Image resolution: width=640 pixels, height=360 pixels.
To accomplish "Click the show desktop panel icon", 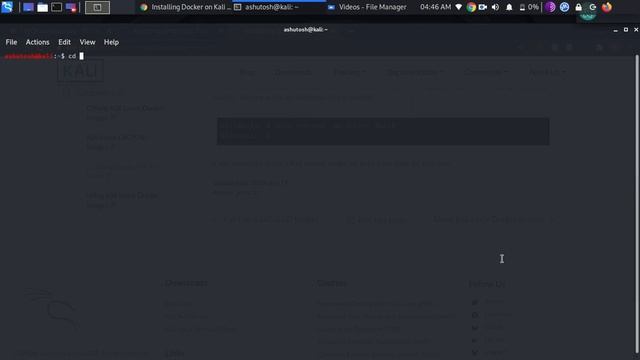I will pyautogui.click(x=28, y=7).
